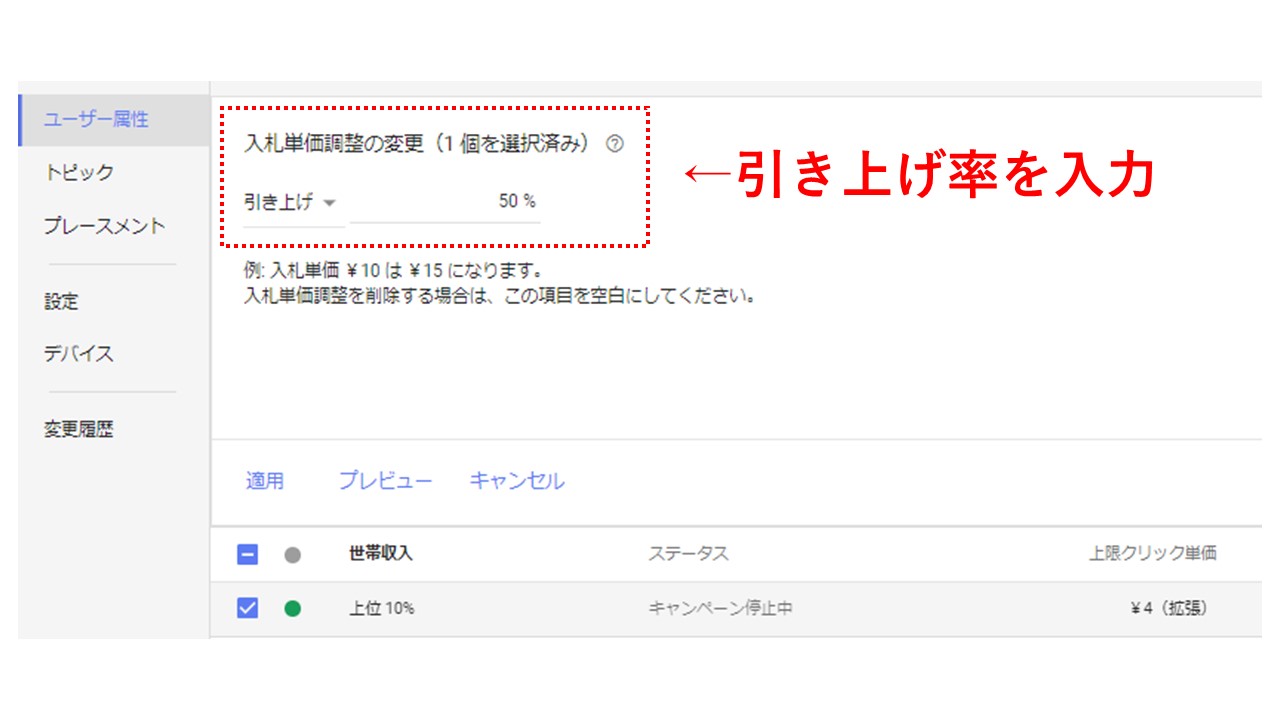Go to プレースメント in sidebar
The image size is (1280, 720).
(104, 226)
